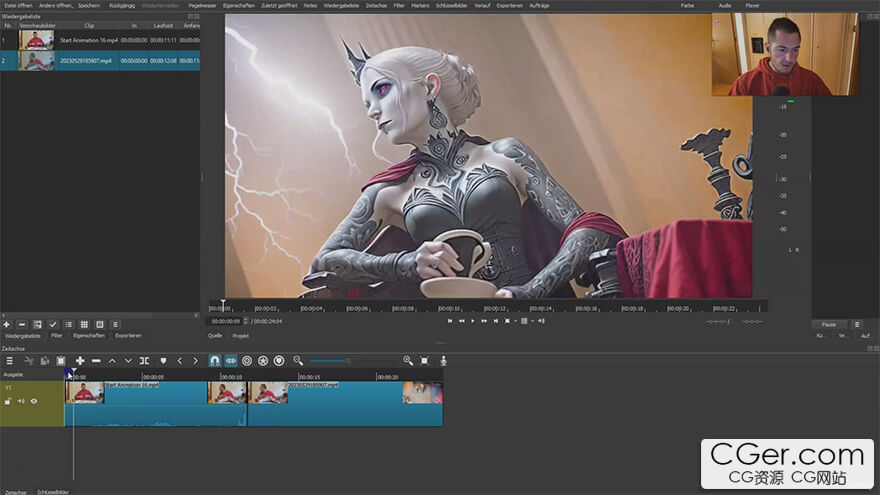Hide the V1 track with eye icon

(33, 401)
